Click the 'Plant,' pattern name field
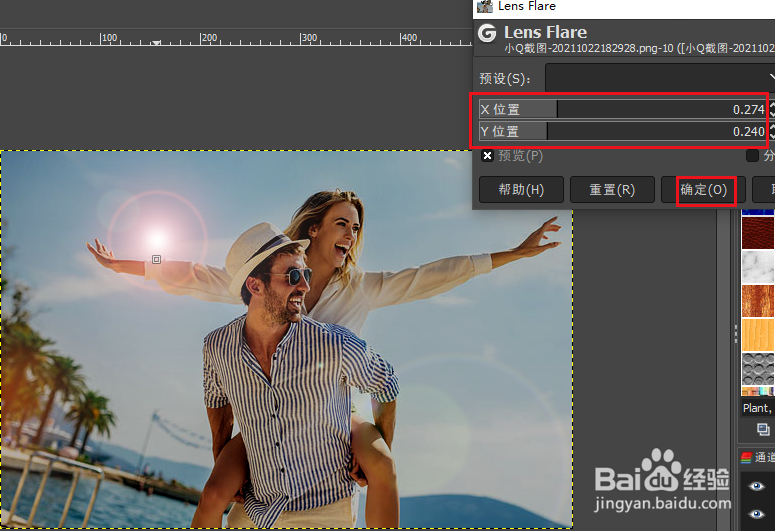This screenshot has height=531, width=775. [758, 408]
